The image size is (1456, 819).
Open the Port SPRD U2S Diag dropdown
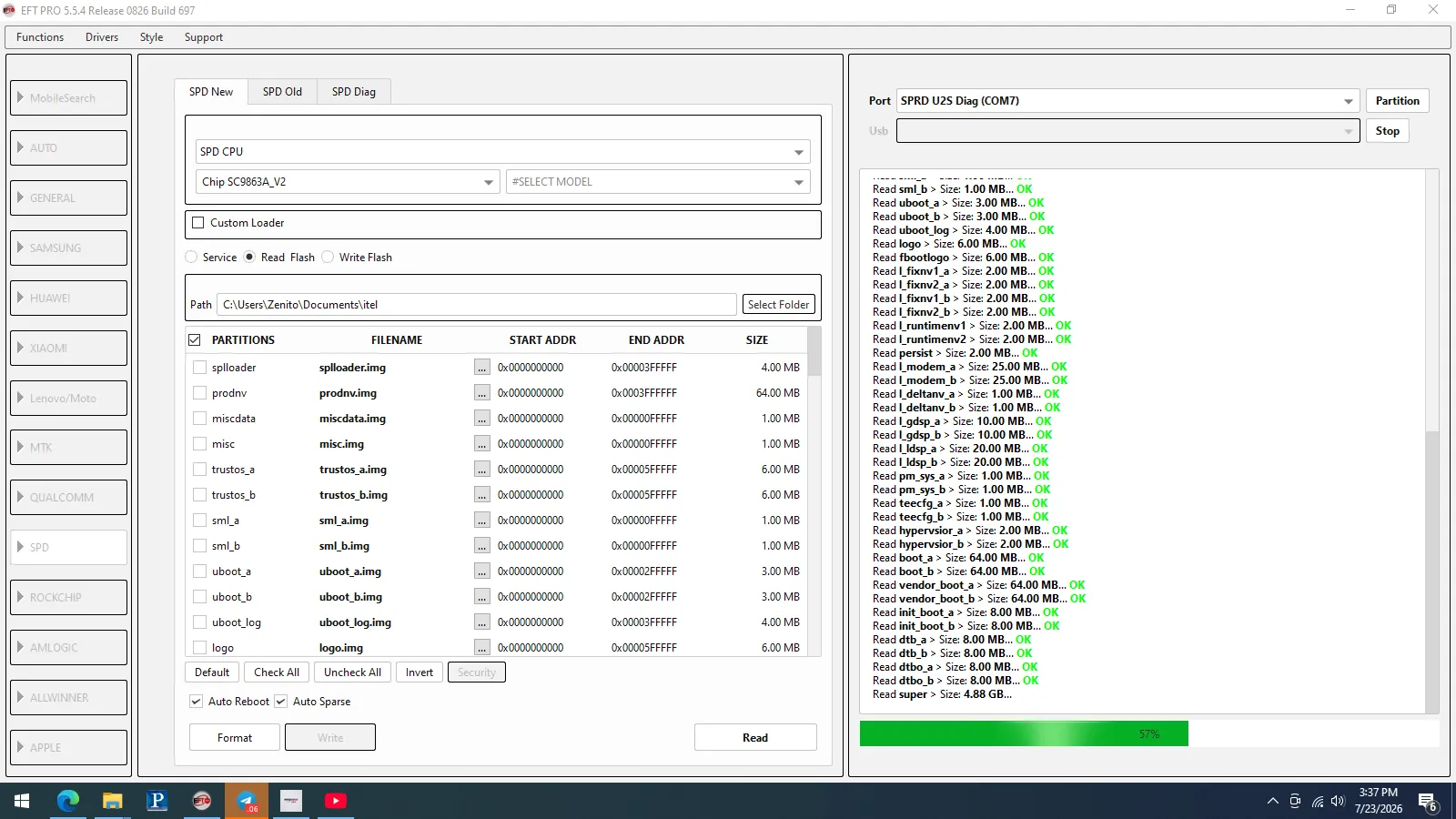click(1127, 101)
